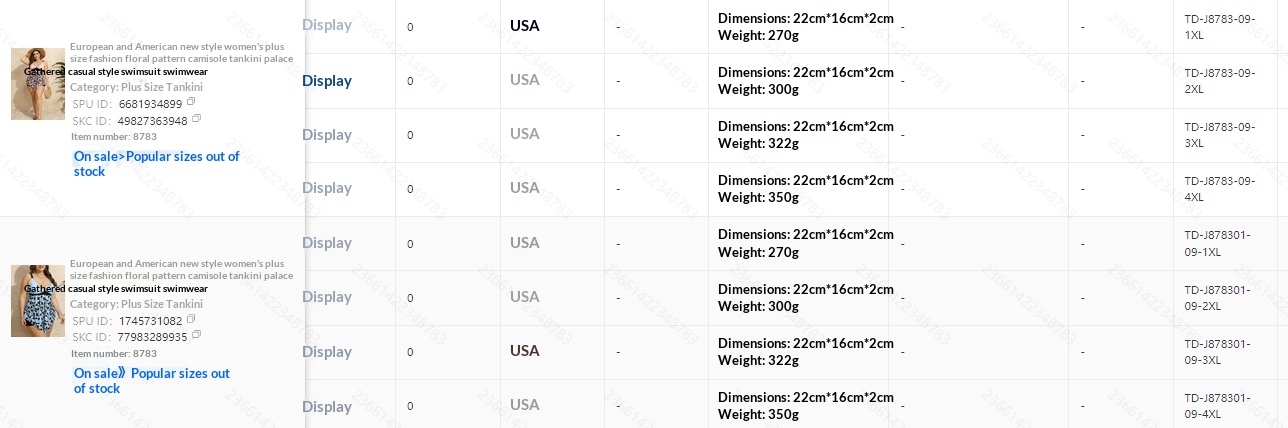Click Display for SKU TD-J8783-09-3XL

coord(327,134)
